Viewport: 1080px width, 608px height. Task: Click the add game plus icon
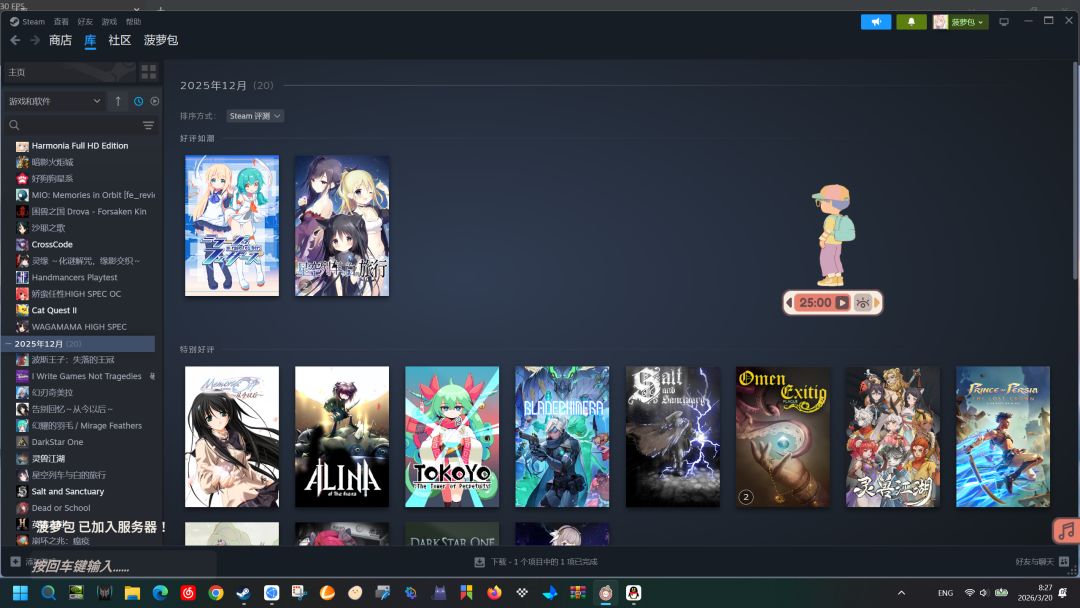point(15,562)
